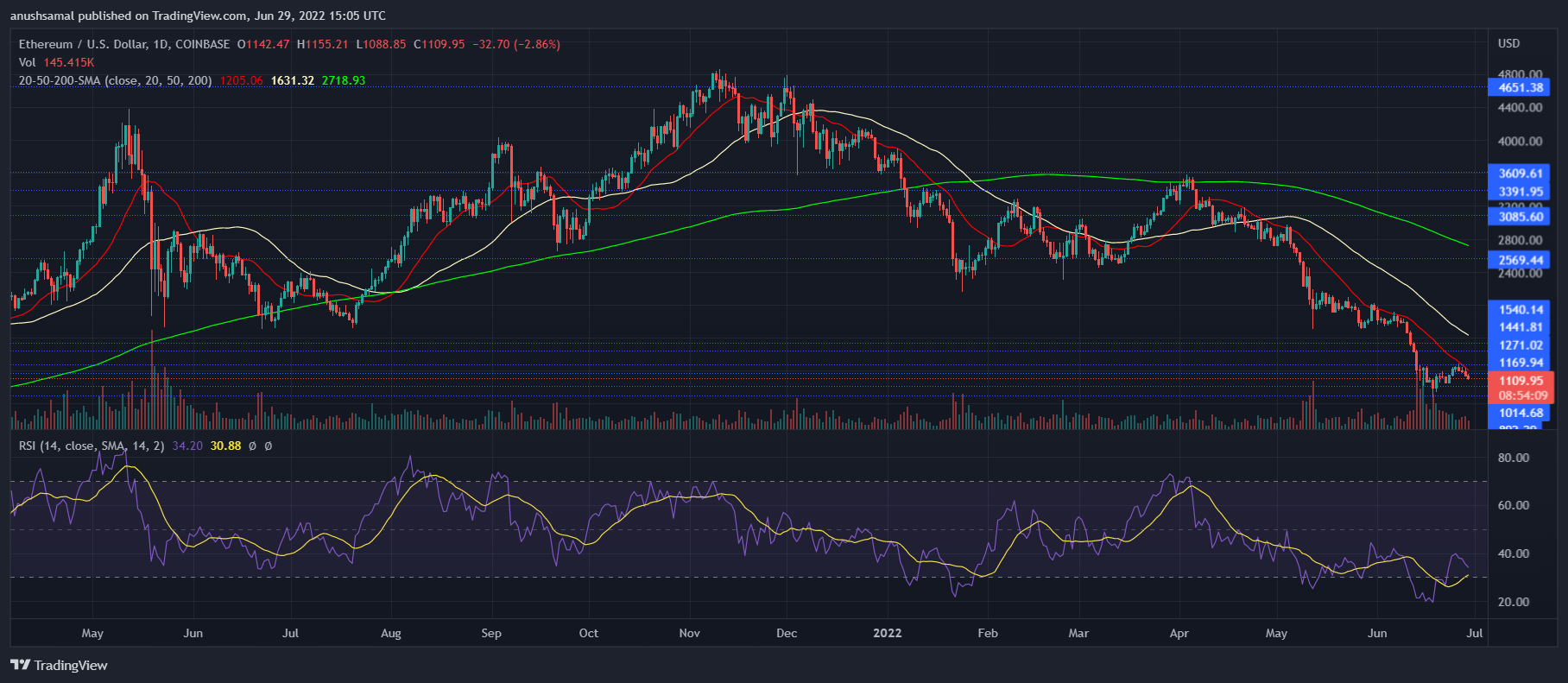Click the 2022 label on time axis
This screenshot has width=1568, height=683.
click(x=887, y=633)
